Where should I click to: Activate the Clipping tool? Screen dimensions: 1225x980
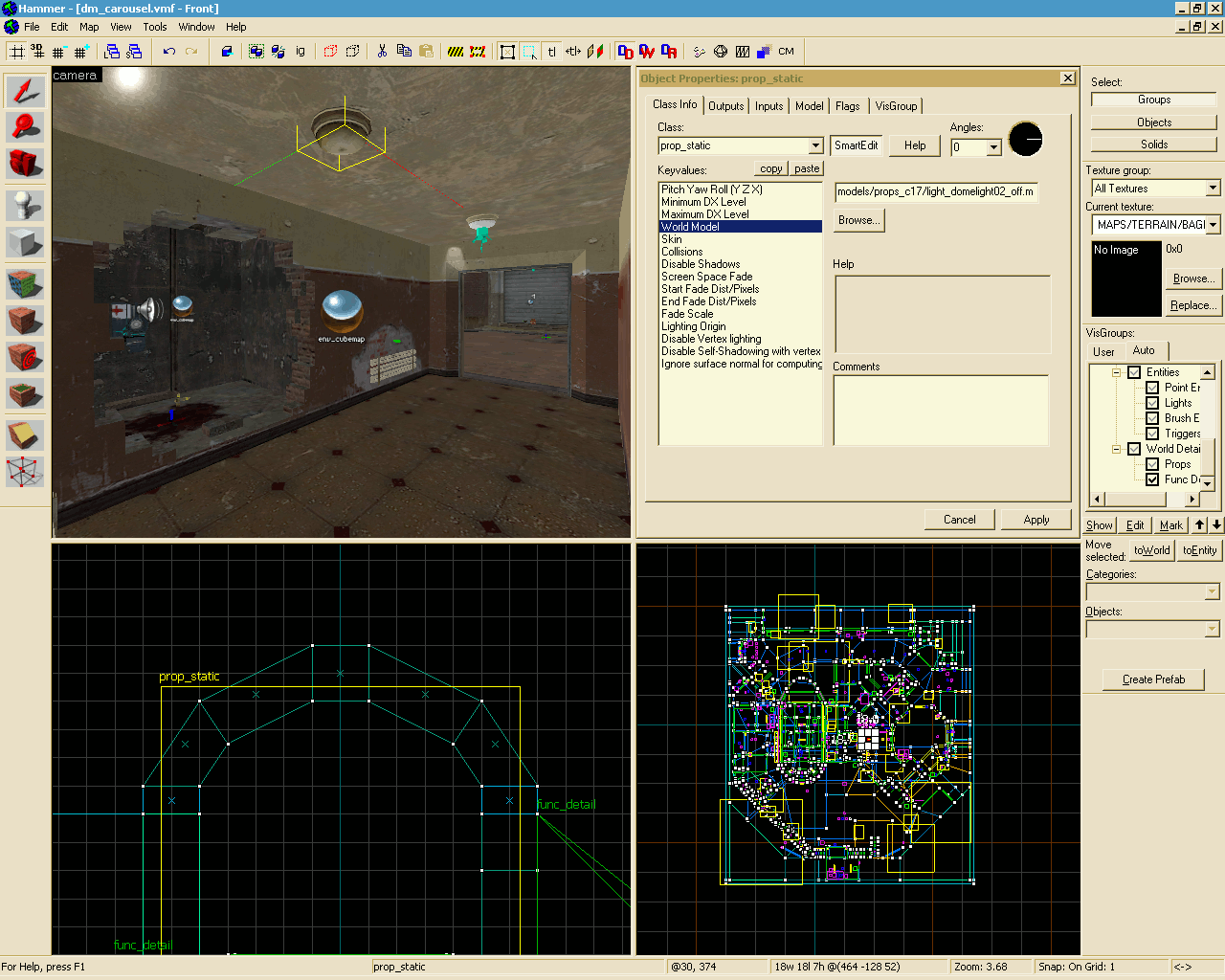[26, 435]
